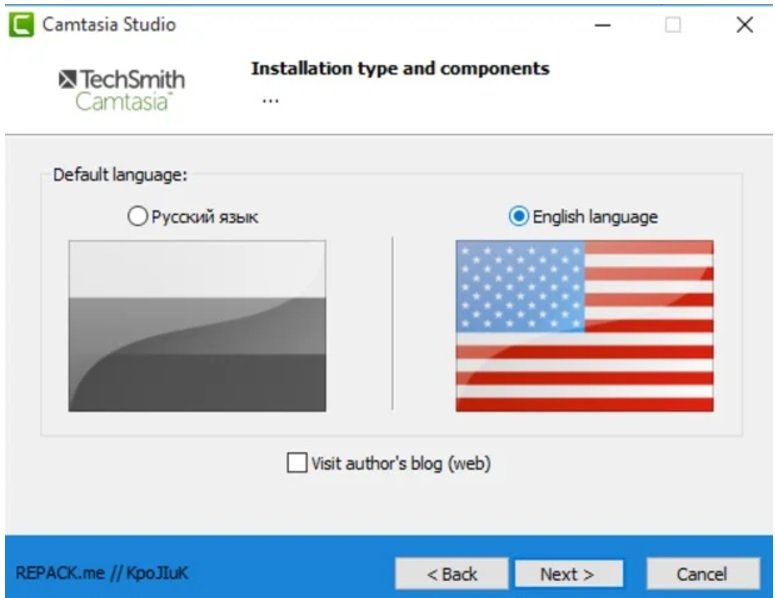
Task: Go back with the Back button
Action: [x=452, y=574]
